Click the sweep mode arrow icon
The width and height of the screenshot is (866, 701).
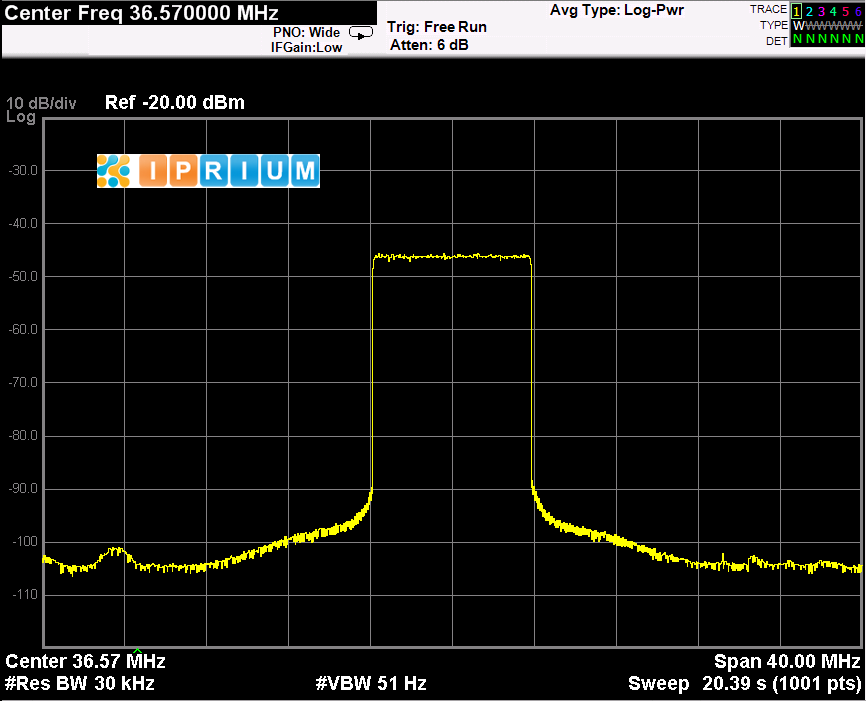coord(361,33)
